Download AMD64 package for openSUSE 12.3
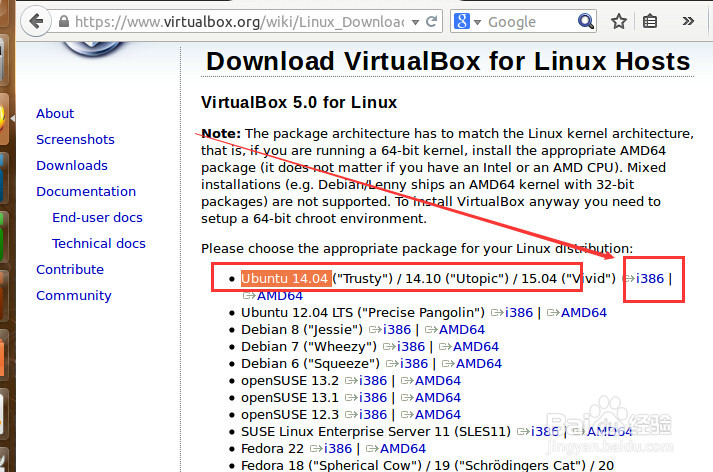 438,414
